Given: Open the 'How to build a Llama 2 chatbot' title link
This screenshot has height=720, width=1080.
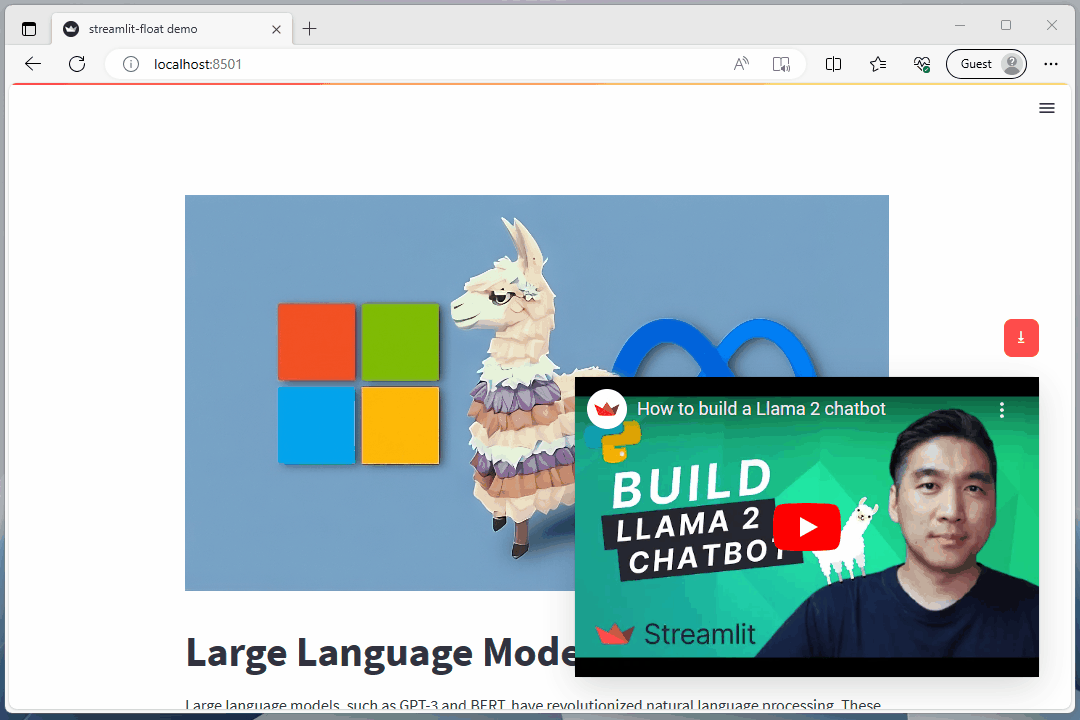Looking at the screenshot, I should pyautogui.click(x=761, y=409).
